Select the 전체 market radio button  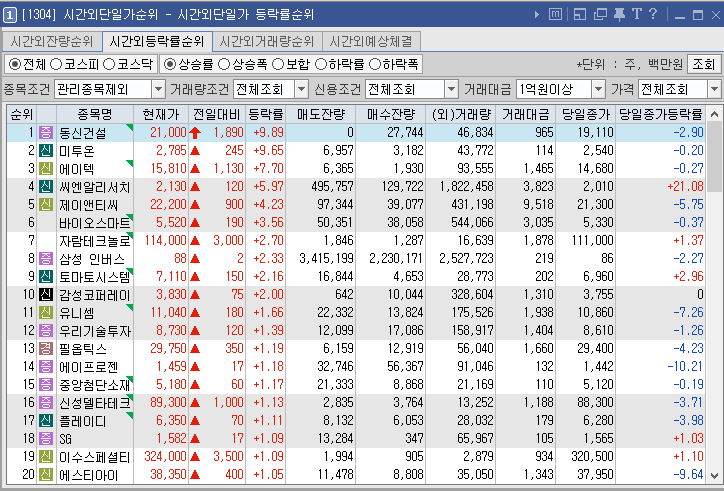pyautogui.click(x=15, y=64)
